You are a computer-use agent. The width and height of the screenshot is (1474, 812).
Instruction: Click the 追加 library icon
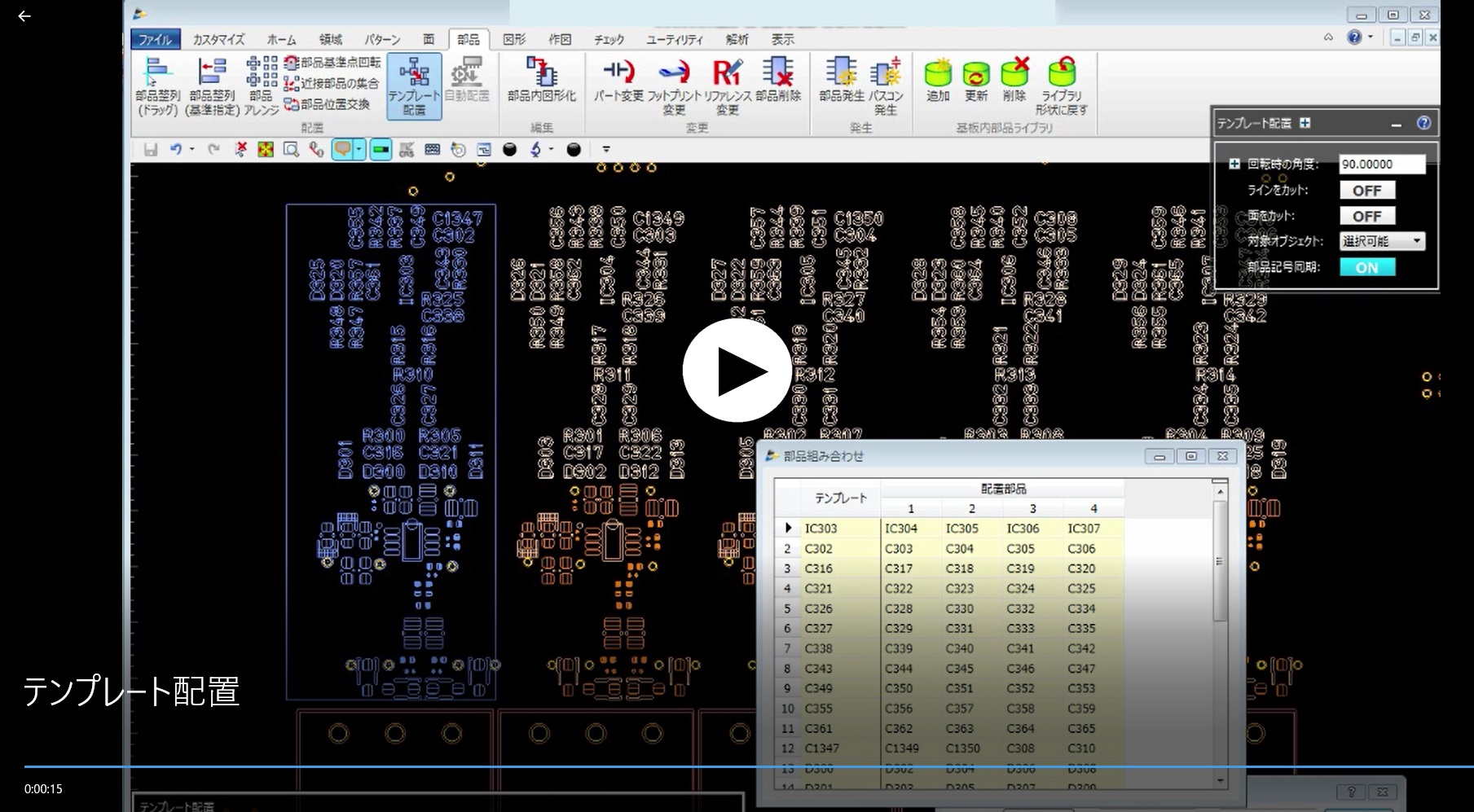point(938,80)
